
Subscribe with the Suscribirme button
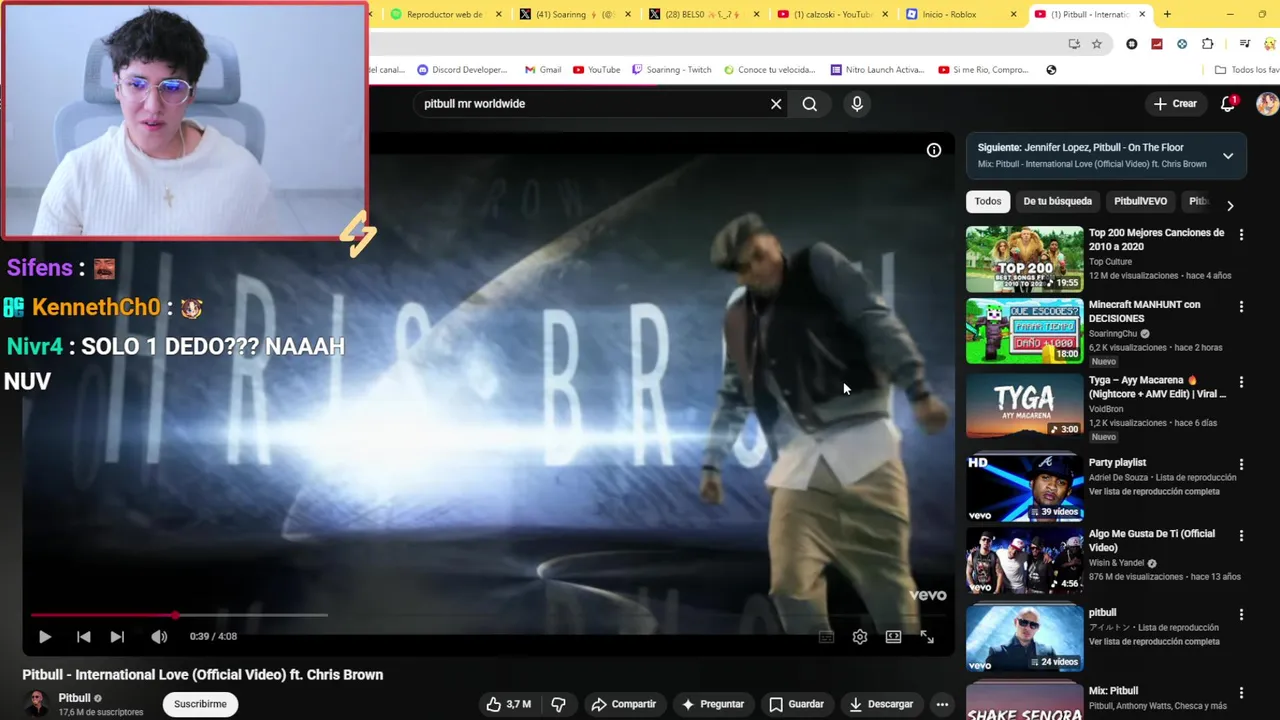[200, 704]
